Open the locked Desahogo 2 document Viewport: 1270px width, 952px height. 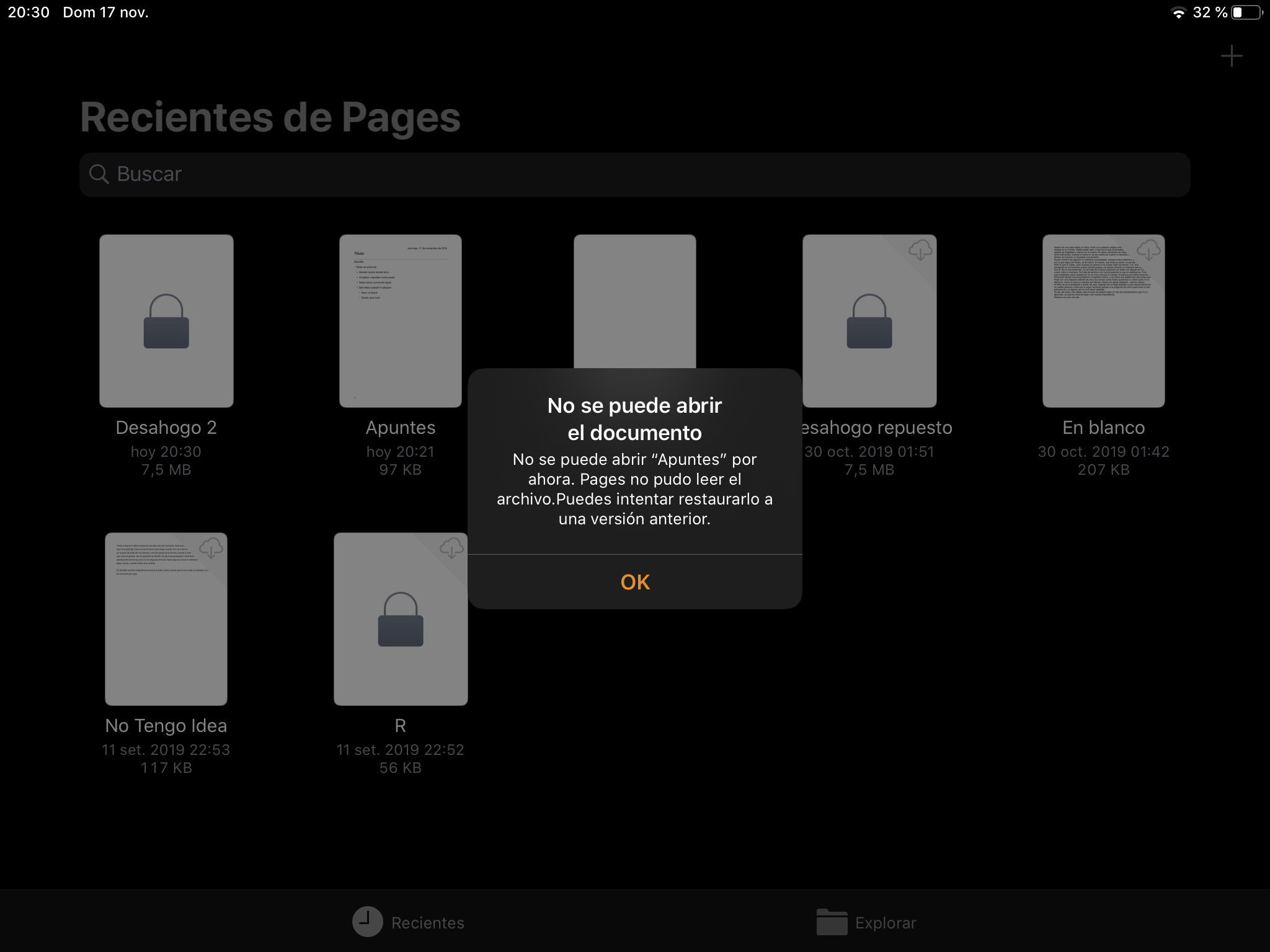[166, 320]
